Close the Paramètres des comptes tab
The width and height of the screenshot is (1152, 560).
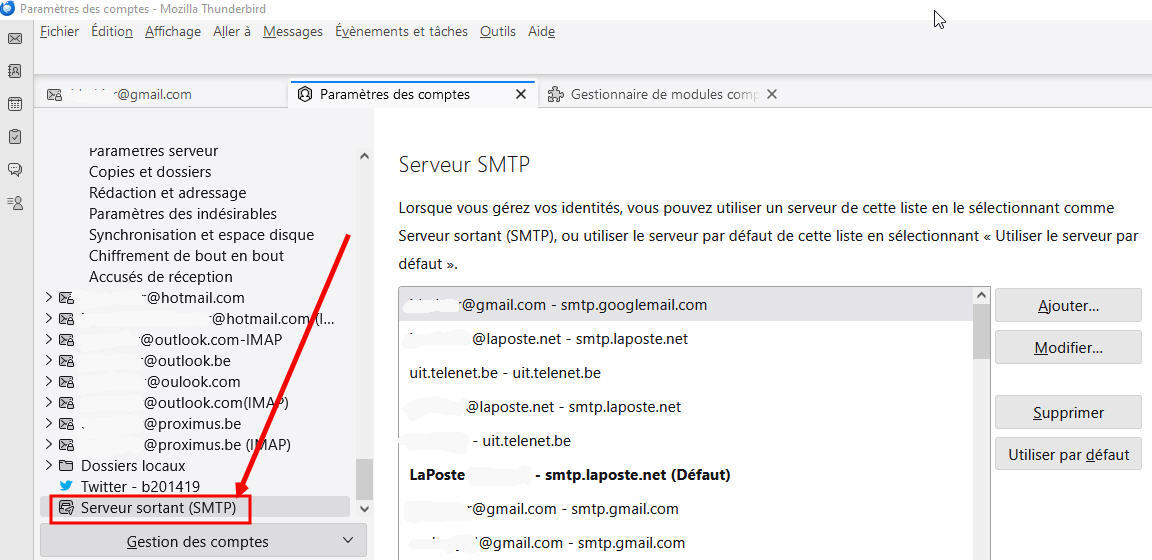521,94
